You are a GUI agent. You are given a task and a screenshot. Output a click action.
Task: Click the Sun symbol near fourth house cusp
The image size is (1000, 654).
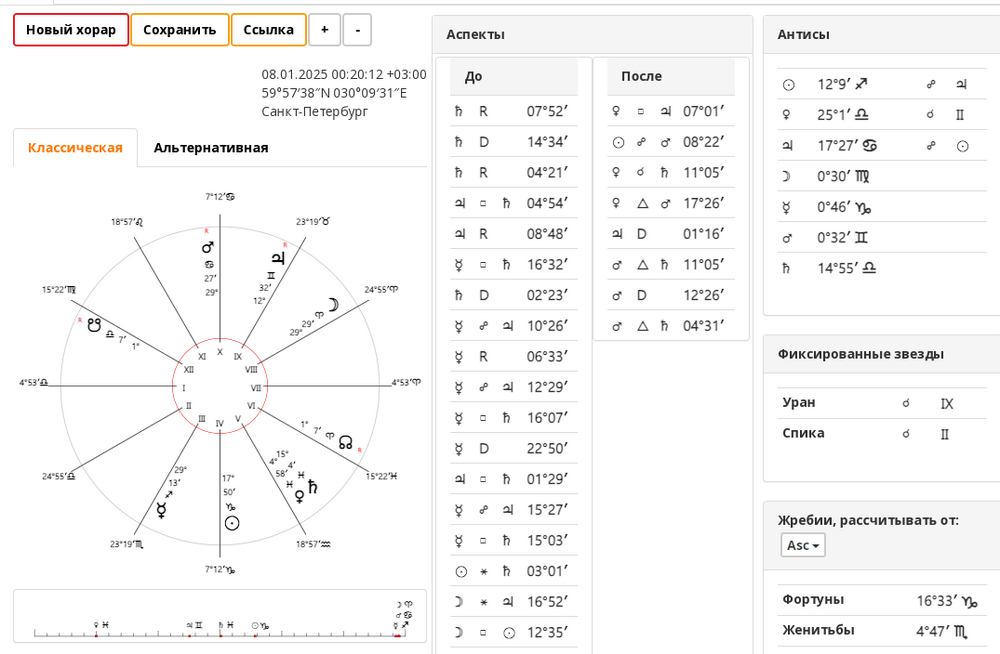tap(232, 523)
